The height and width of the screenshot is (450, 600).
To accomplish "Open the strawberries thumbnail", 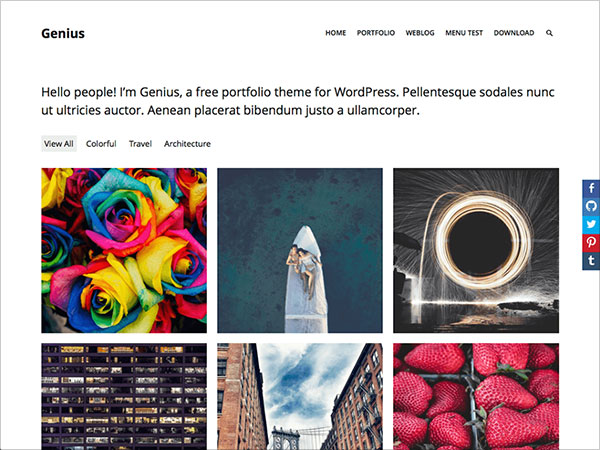I will [476, 396].
